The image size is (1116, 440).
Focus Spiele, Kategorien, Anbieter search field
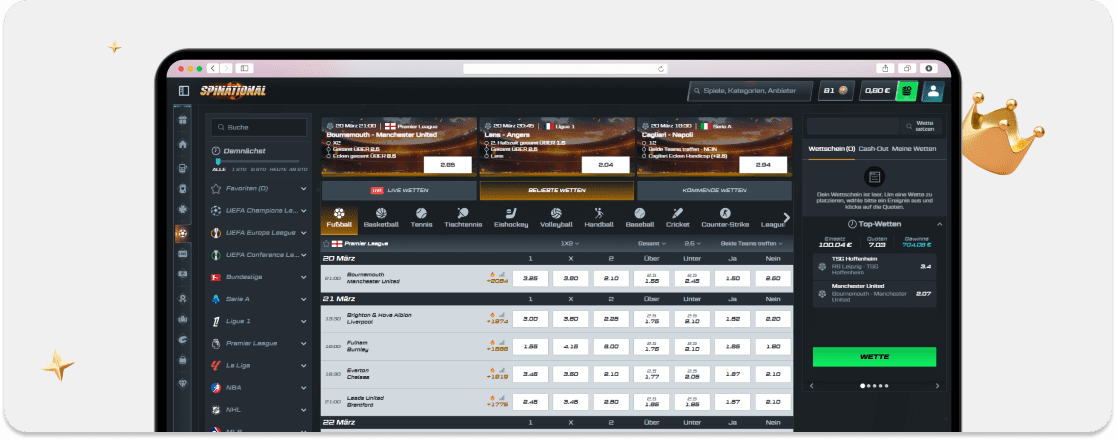tap(750, 90)
